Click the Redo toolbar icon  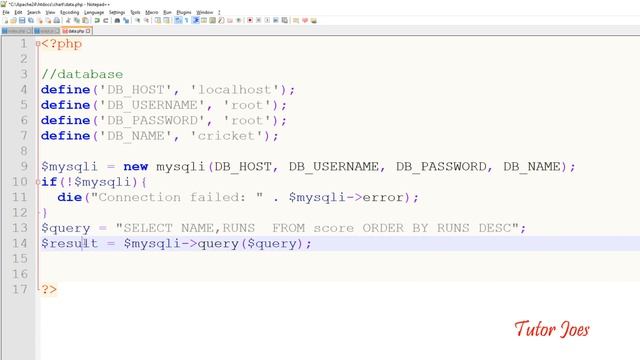(x=106, y=20)
